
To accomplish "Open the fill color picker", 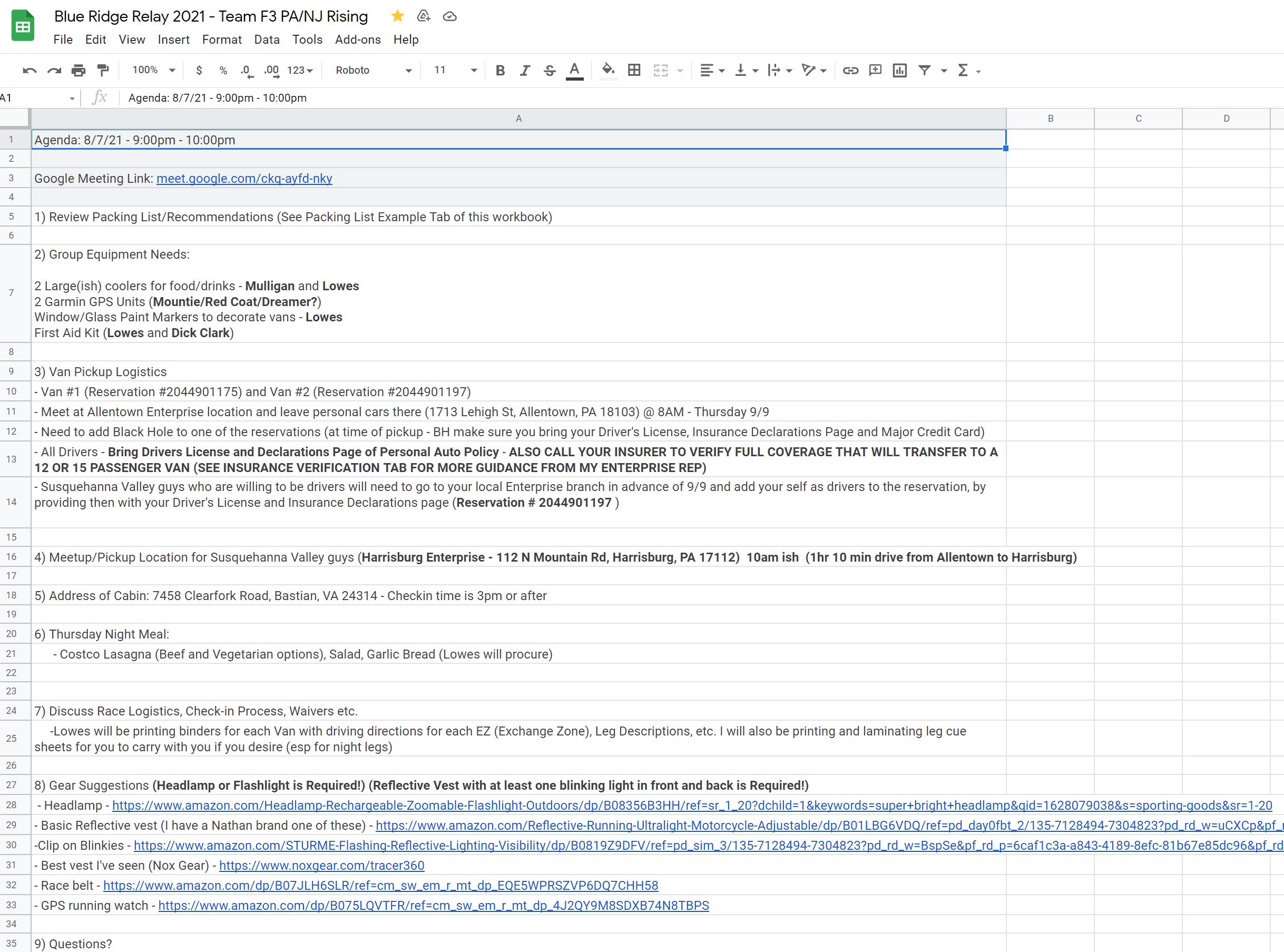I will (609, 70).
